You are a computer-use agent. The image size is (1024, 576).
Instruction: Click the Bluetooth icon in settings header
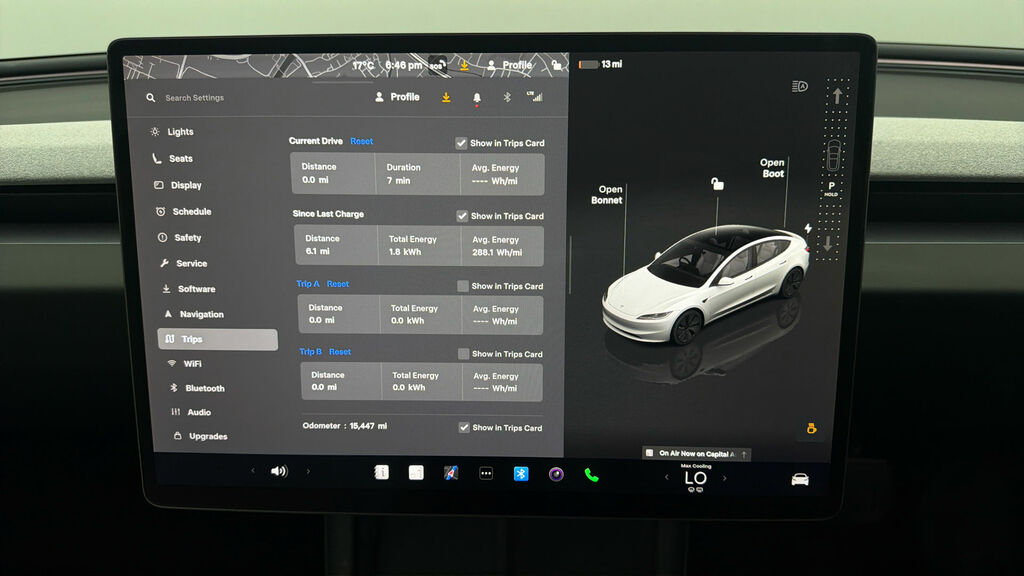pyautogui.click(x=507, y=97)
